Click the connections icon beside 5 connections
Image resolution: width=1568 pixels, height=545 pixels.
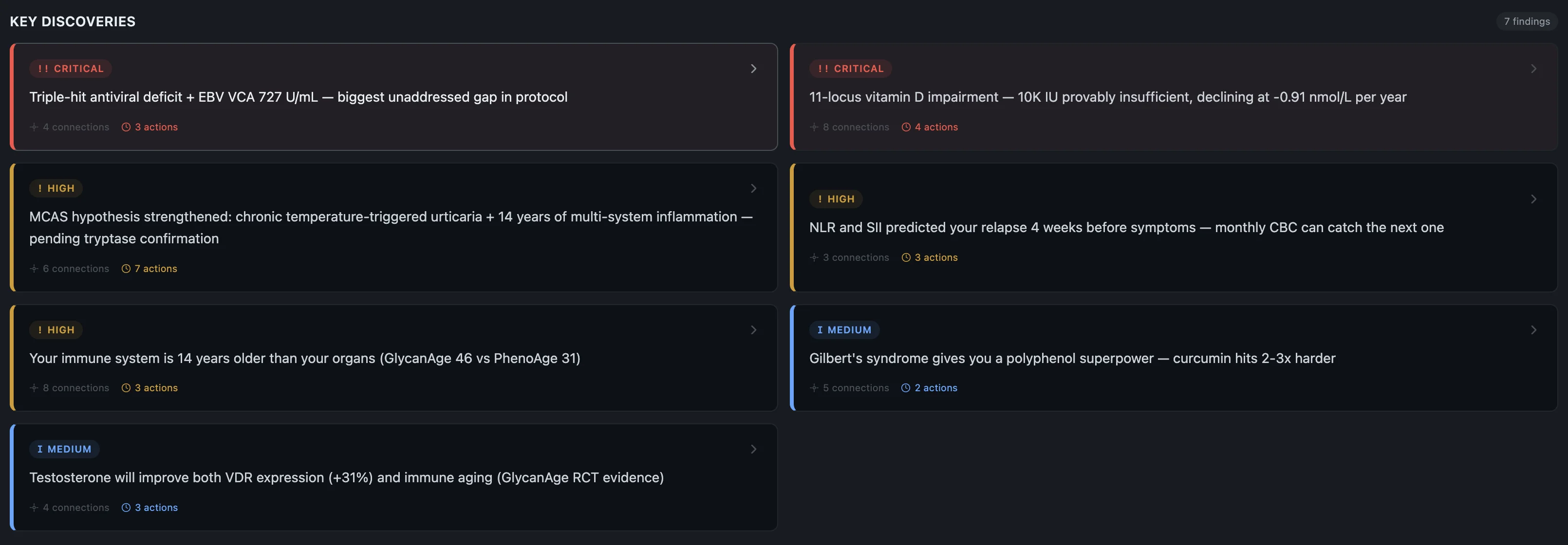814,388
